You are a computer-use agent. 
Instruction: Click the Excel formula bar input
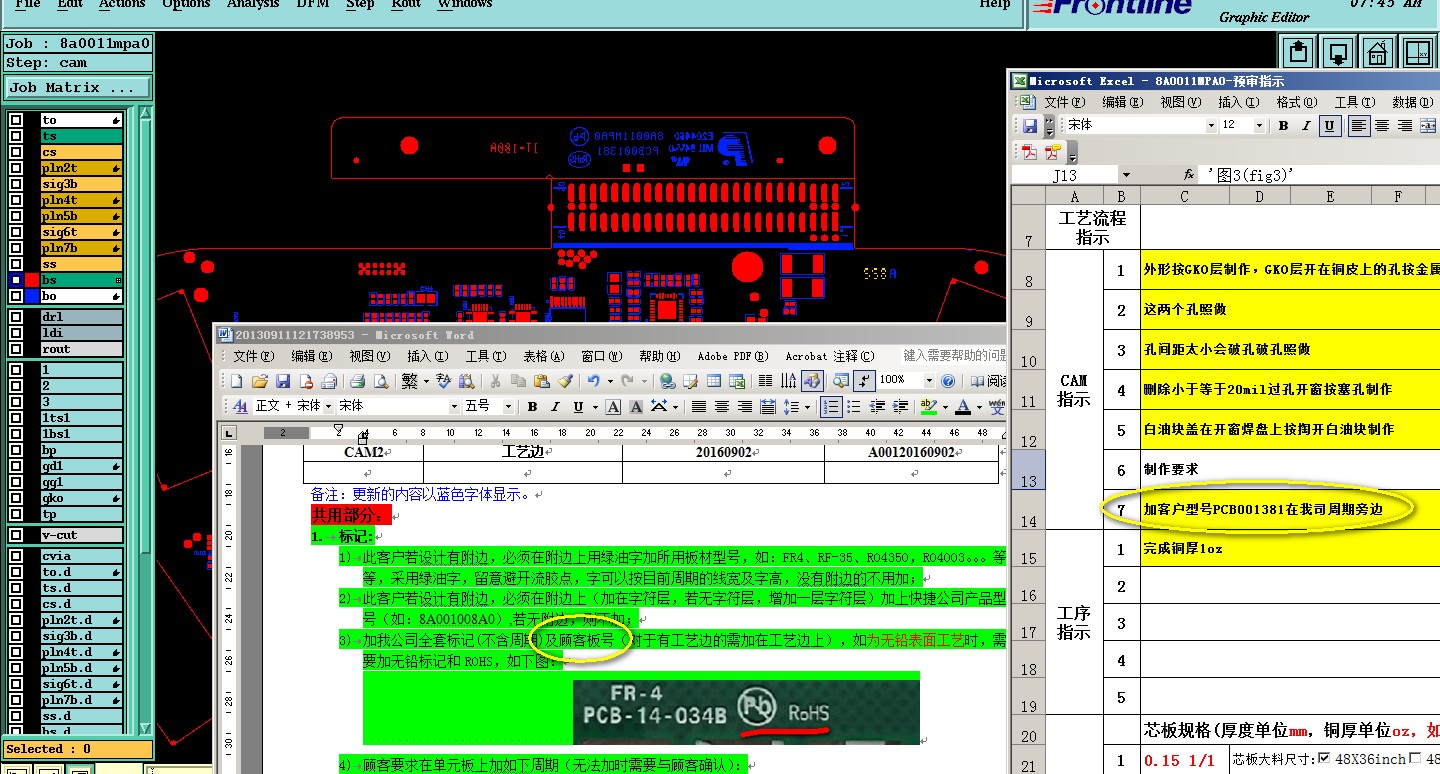pyautogui.click(x=1320, y=175)
